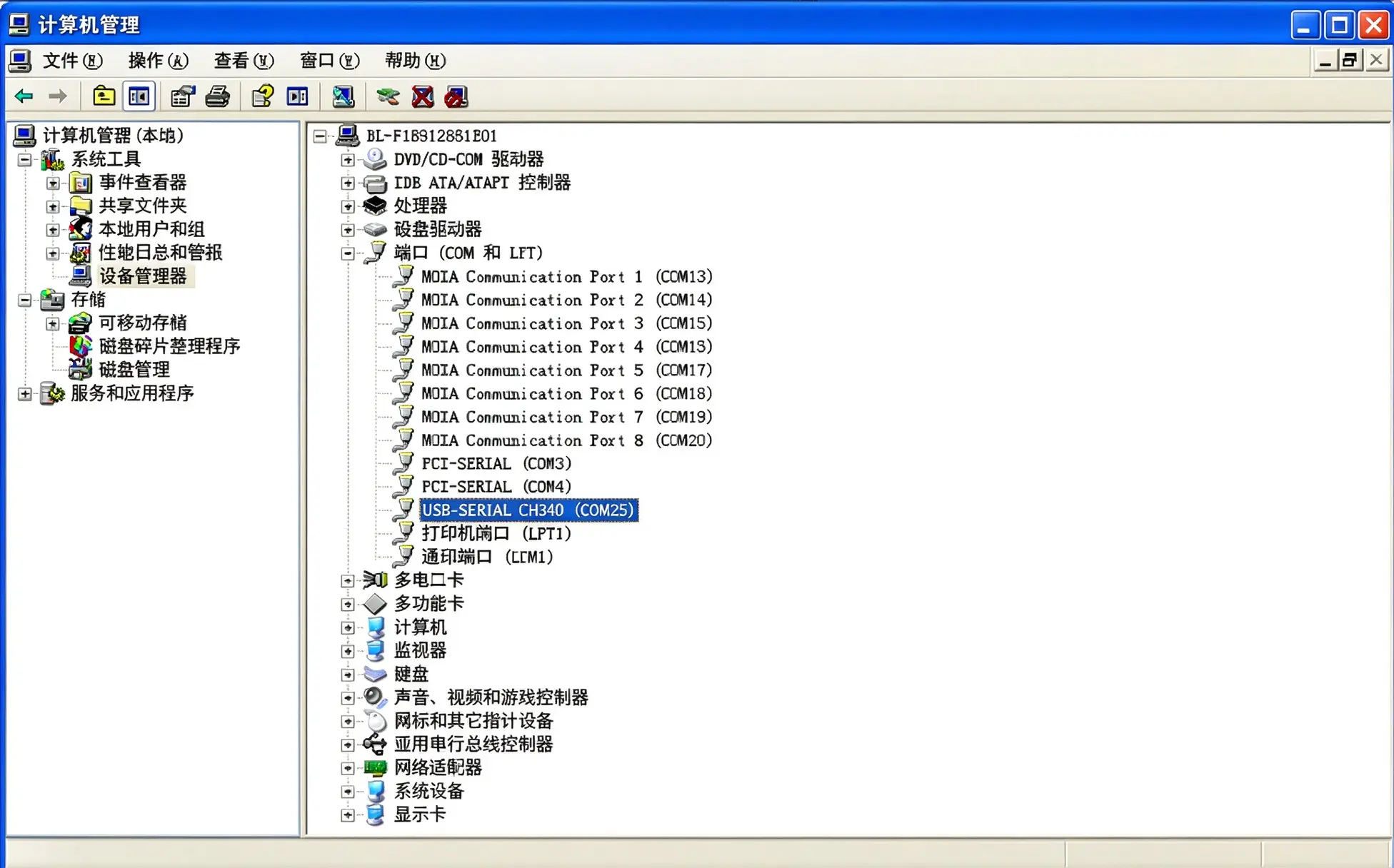
Task: Open the 帮助(H) menu
Action: [415, 61]
